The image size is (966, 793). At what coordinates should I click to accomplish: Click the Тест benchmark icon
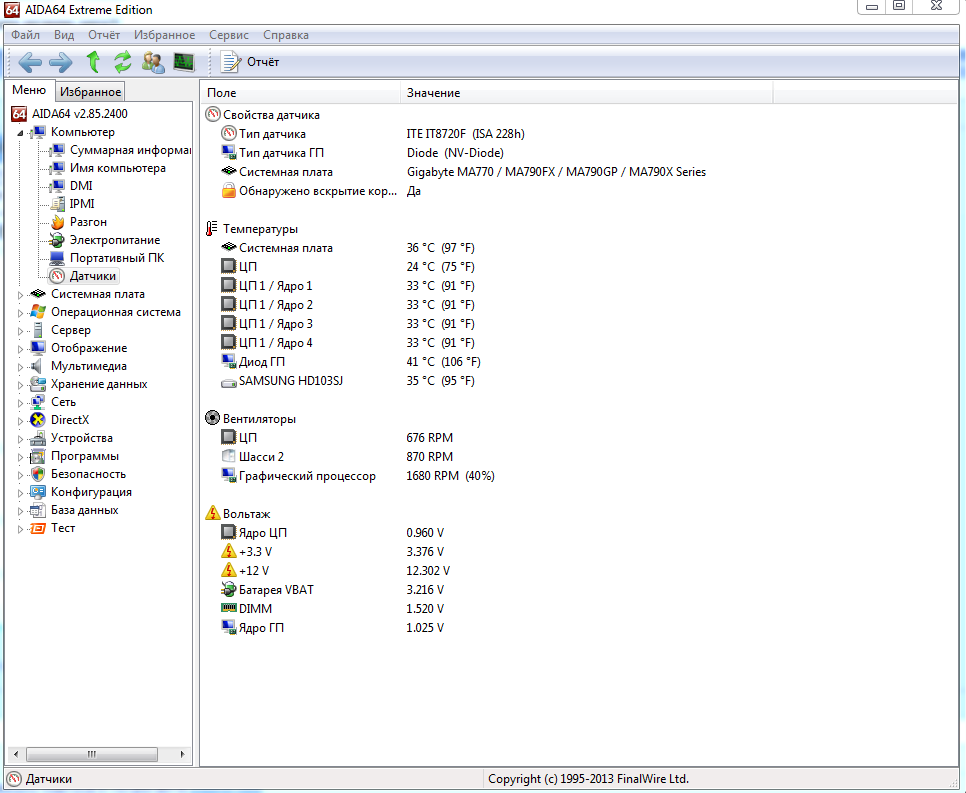tap(38, 528)
